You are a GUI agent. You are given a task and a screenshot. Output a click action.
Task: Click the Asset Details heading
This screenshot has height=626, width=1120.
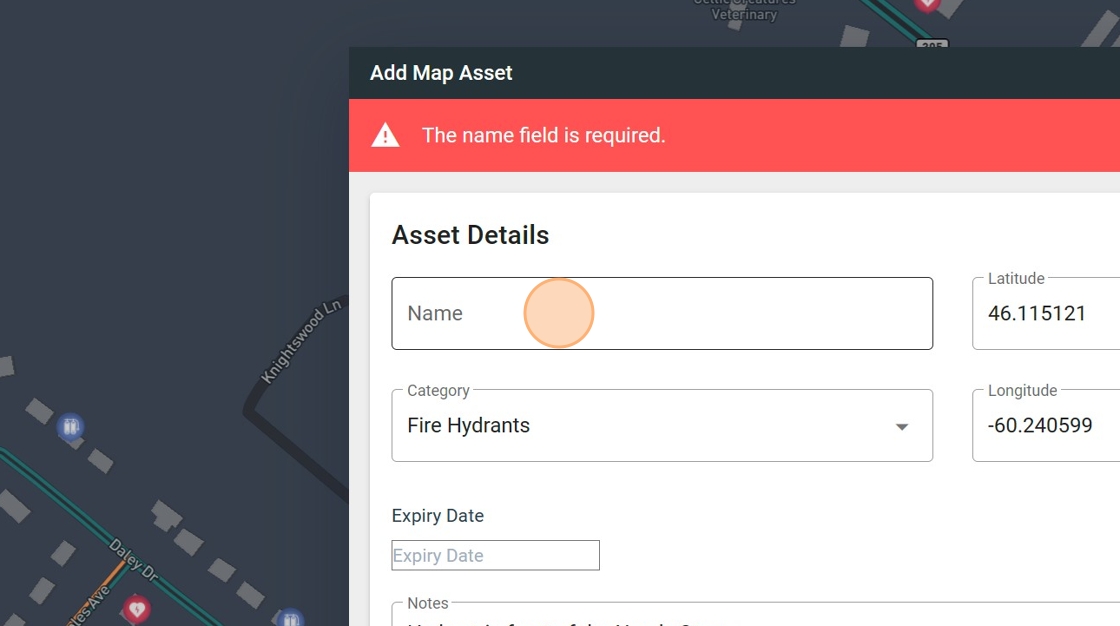coord(470,235)
